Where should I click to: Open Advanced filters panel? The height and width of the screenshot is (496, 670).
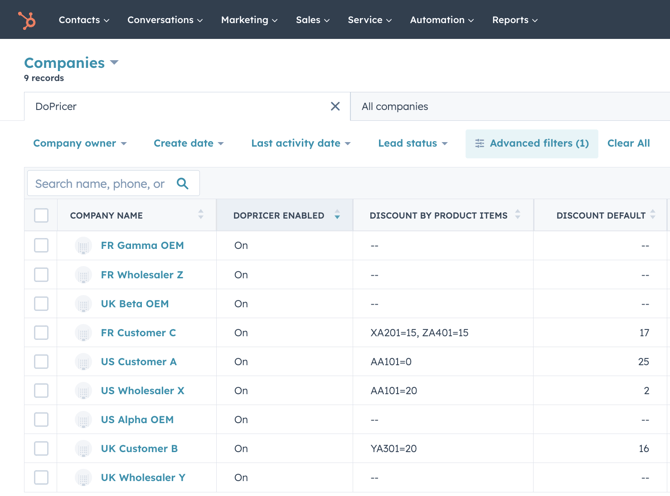tap(531, 143)
